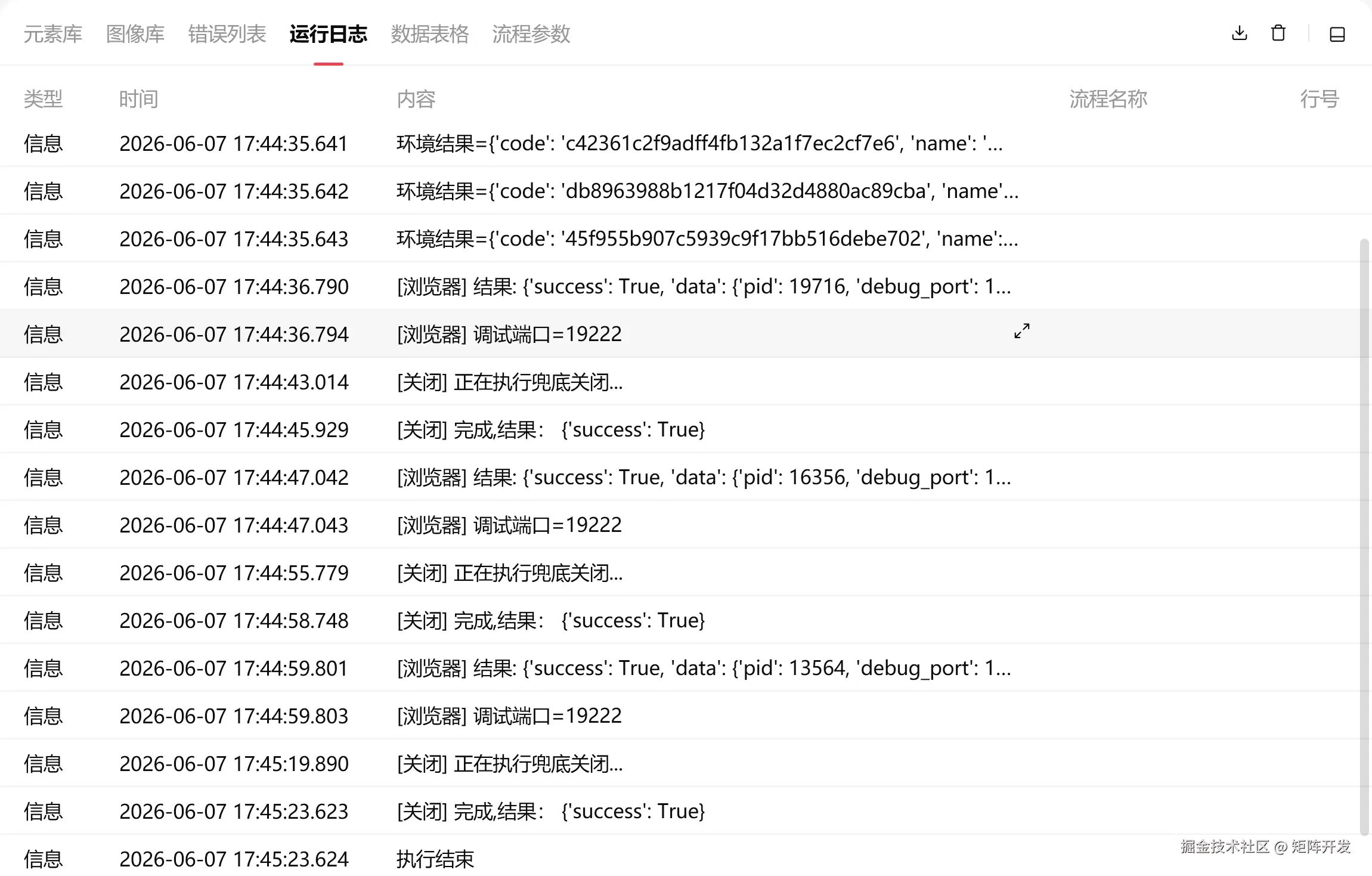This screenshot has height=876, width=1372.
Task: Click timestamp 2026-06-07 17:44:47.042
Action: pyautogui.click(x=234, y=477)
